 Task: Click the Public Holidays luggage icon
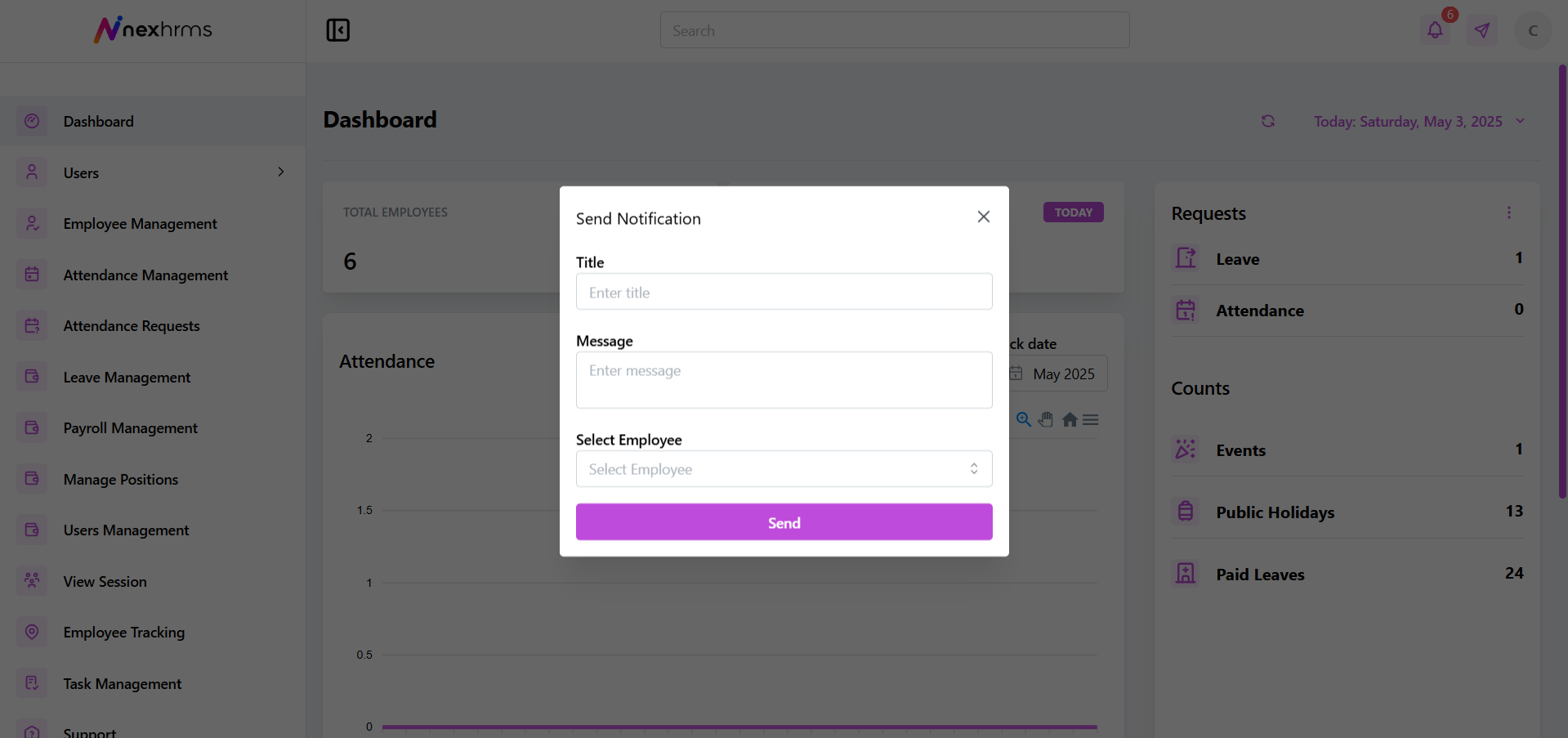pyautogui.click(x=1186, y=512)
